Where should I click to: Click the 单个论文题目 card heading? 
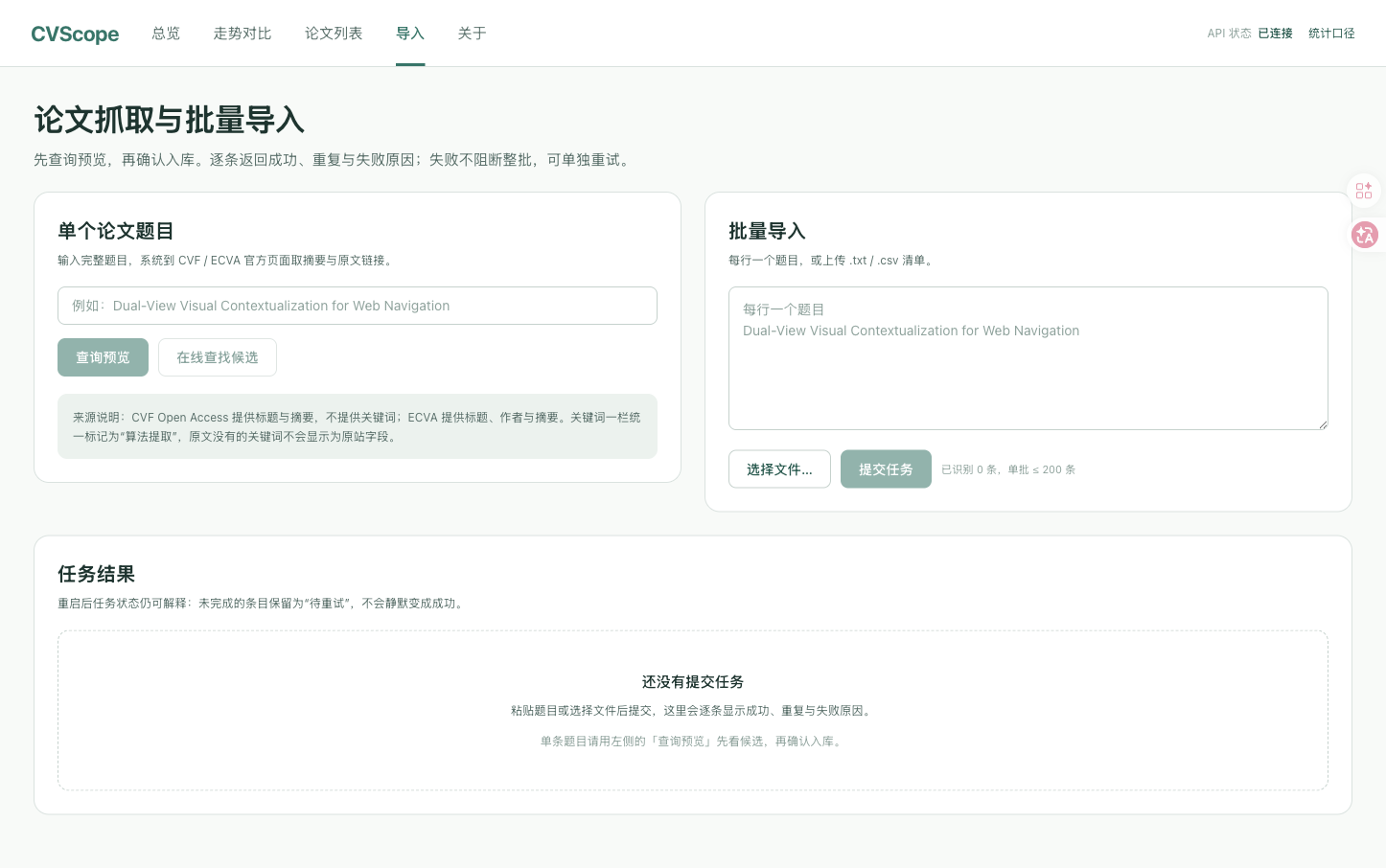pos(116,231)
